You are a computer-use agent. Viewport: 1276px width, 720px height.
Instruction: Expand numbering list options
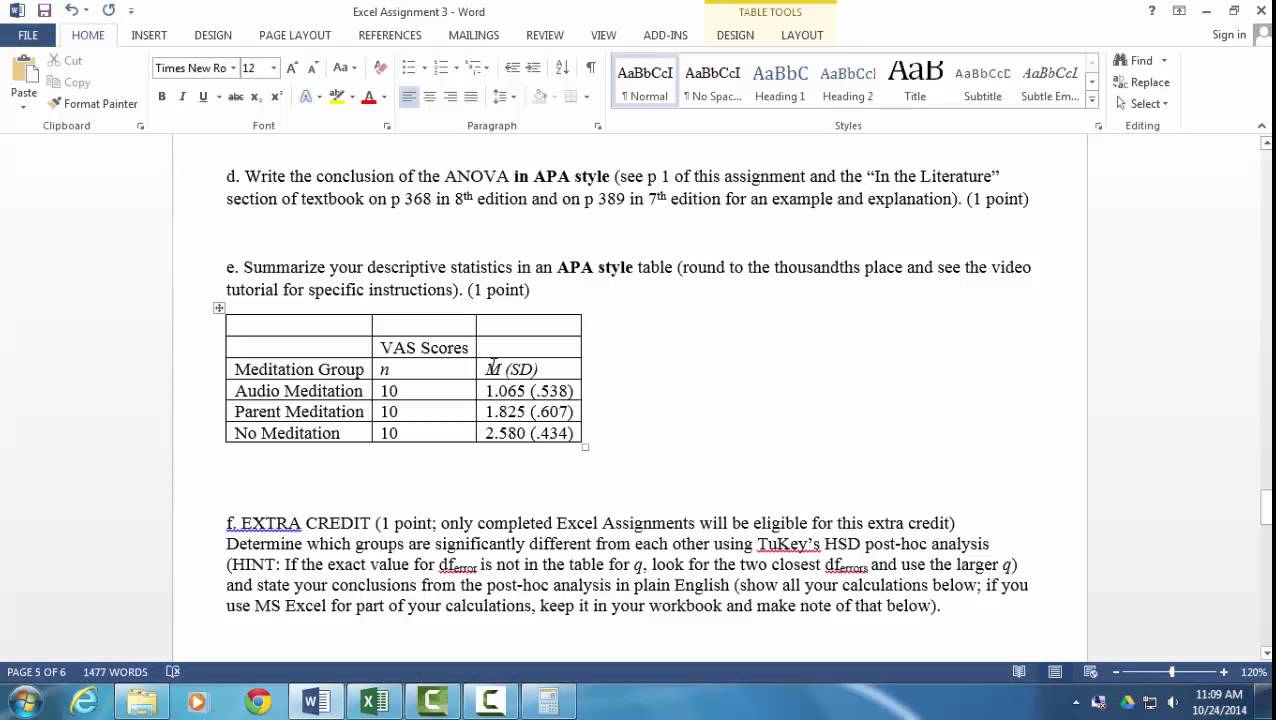457,68
